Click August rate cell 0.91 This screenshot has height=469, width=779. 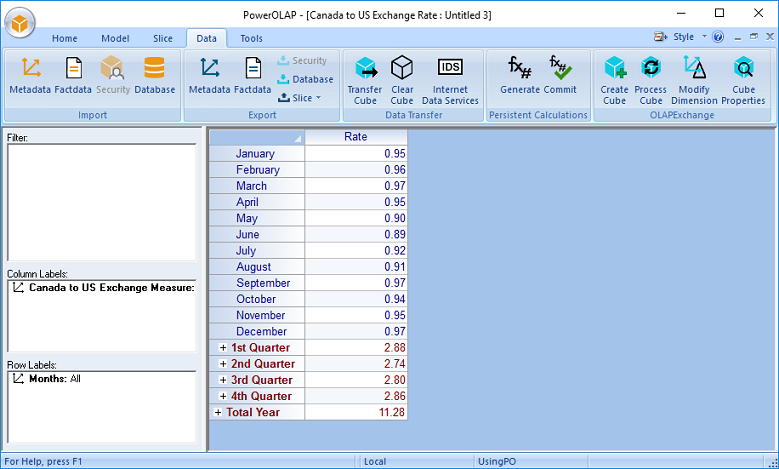coord(356,267)
